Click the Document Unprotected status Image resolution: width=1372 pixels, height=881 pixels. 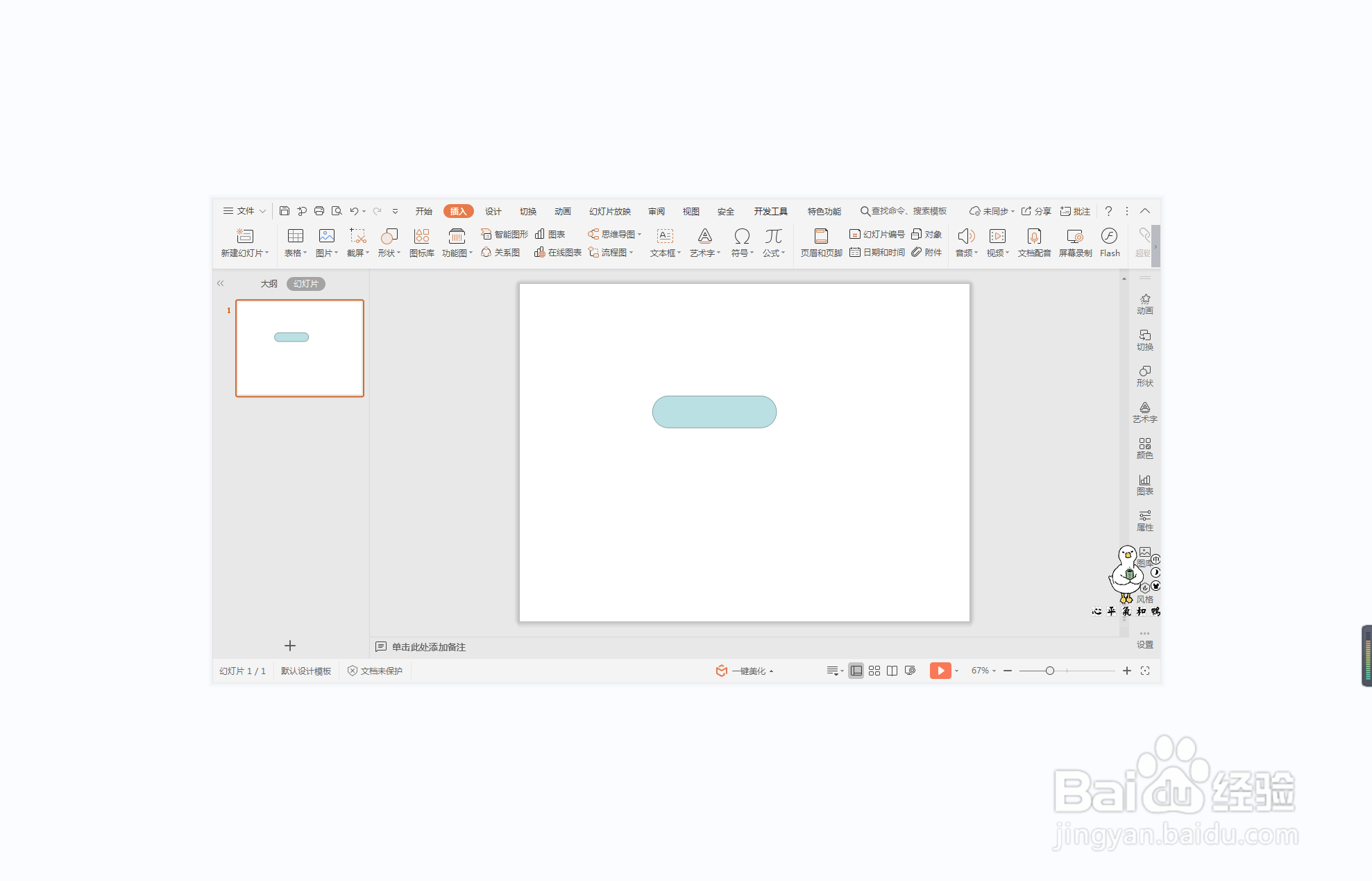[375, 671]
